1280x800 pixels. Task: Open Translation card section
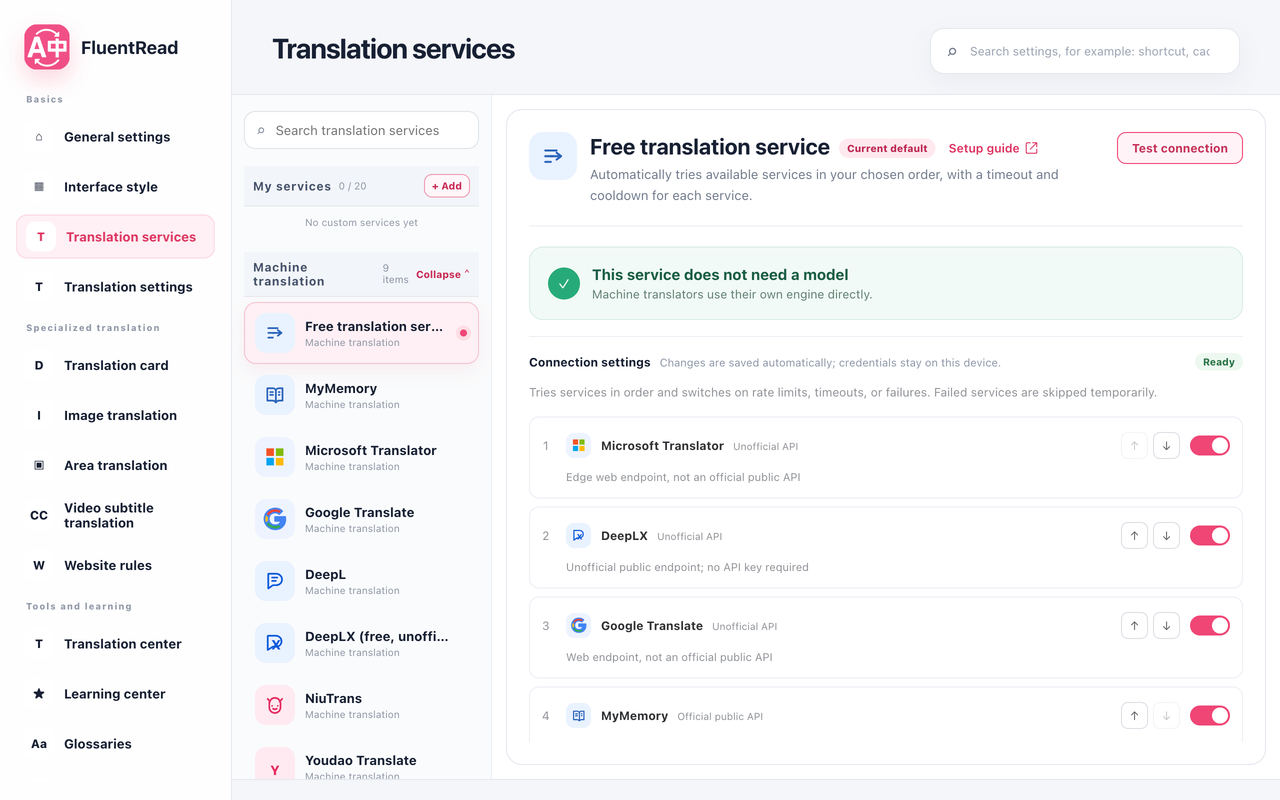coord(115,365)
